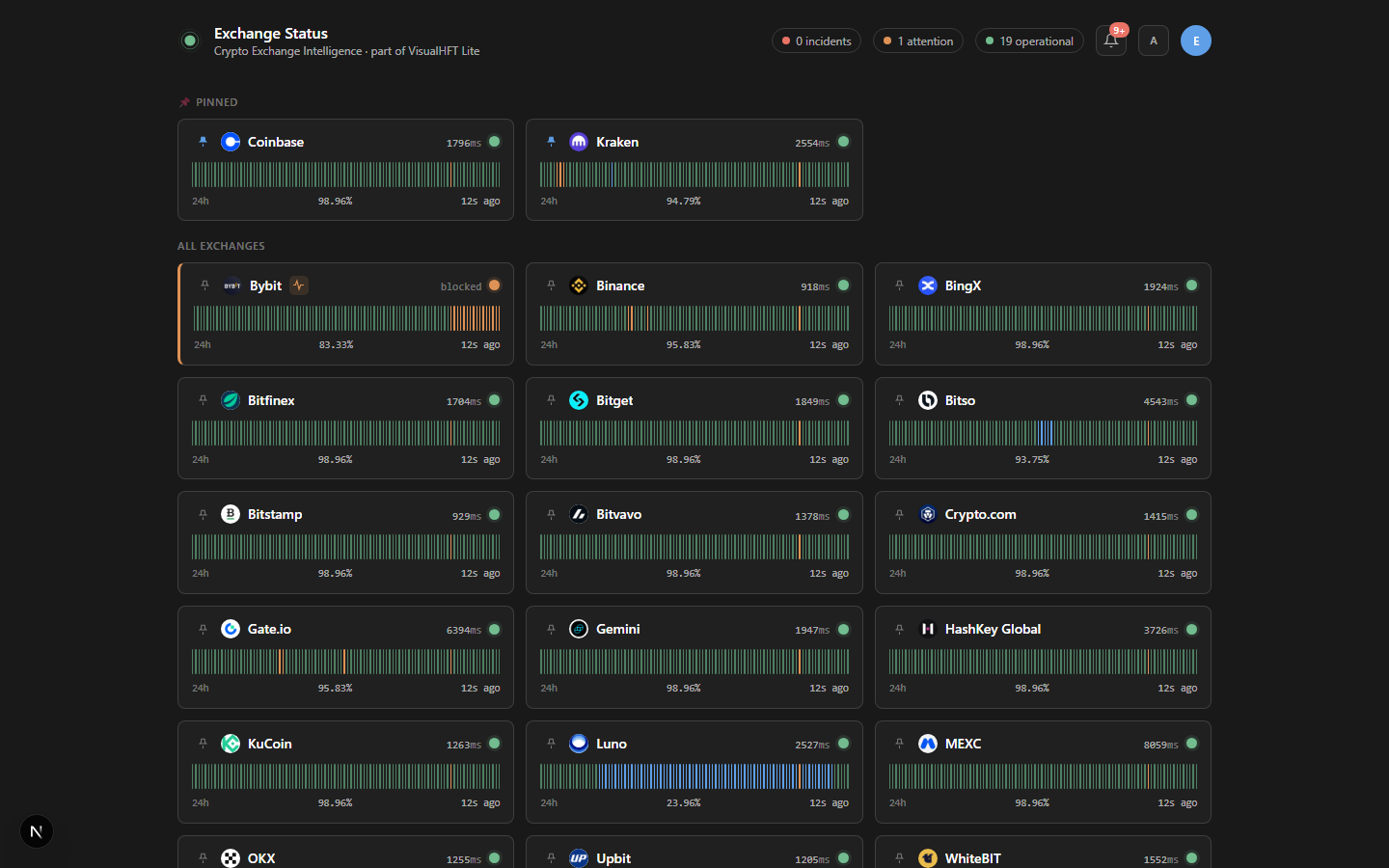Click the HashKey Global logo icon
The width and height of the screenshot is (1389, 868).
(928, 630)
